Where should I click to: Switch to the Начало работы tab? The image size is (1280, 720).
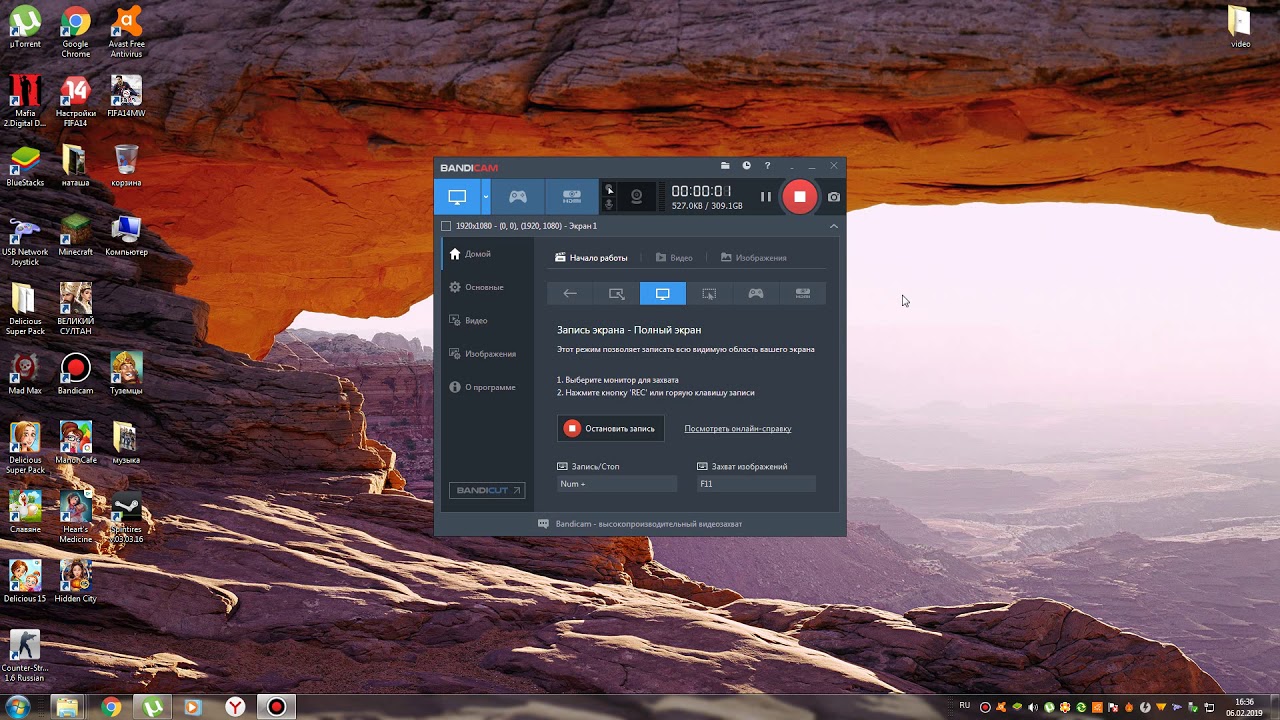coord(591,258)
